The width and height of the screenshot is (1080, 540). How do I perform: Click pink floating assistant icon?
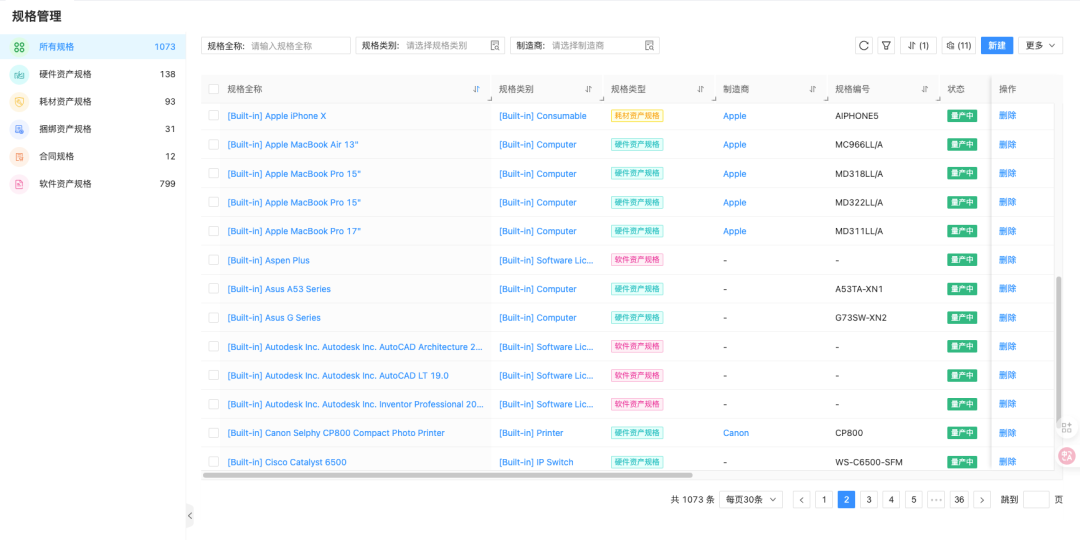coord(1067,455)
